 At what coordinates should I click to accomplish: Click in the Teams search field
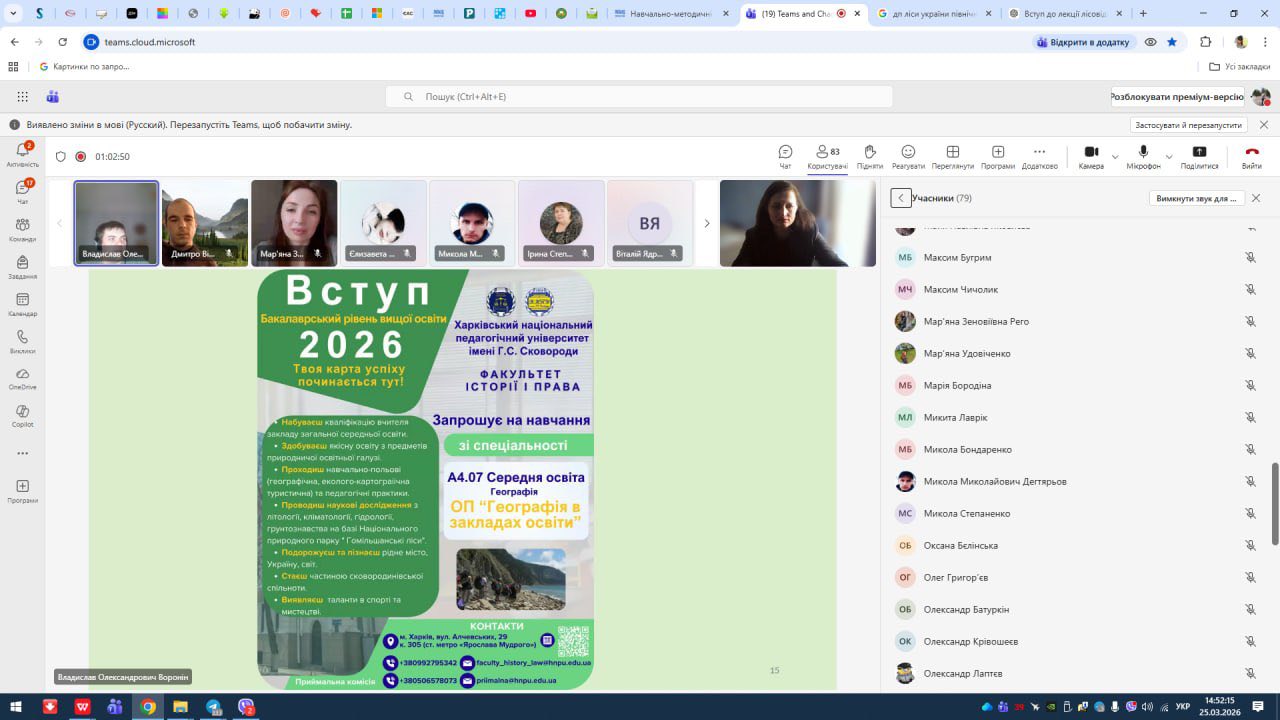click(x=640, y=97)
